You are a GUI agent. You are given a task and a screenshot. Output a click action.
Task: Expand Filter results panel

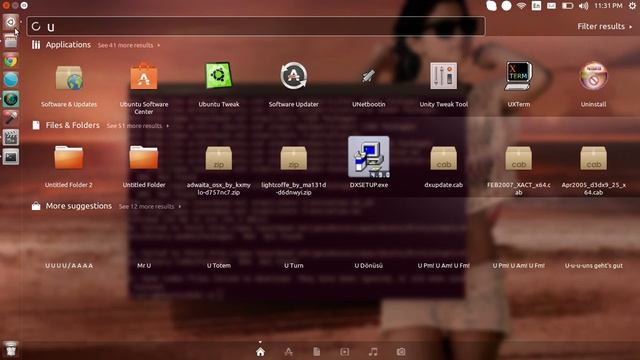coord(604,27)
